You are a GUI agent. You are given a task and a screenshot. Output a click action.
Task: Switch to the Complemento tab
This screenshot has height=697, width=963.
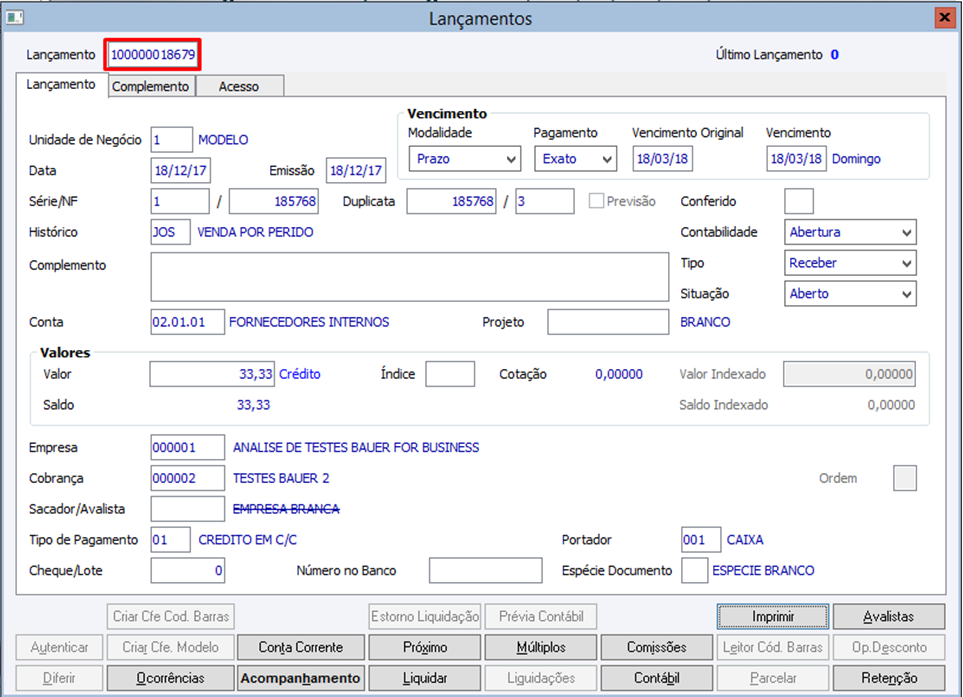tap(152, 86)
